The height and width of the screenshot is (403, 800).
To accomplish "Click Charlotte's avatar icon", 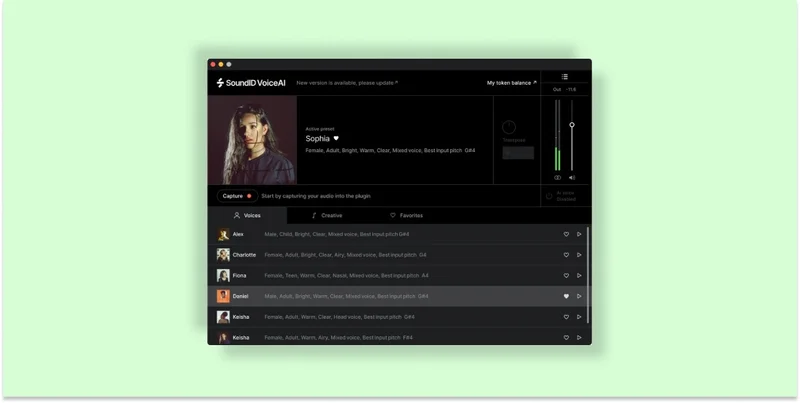I will coord(223,255).
